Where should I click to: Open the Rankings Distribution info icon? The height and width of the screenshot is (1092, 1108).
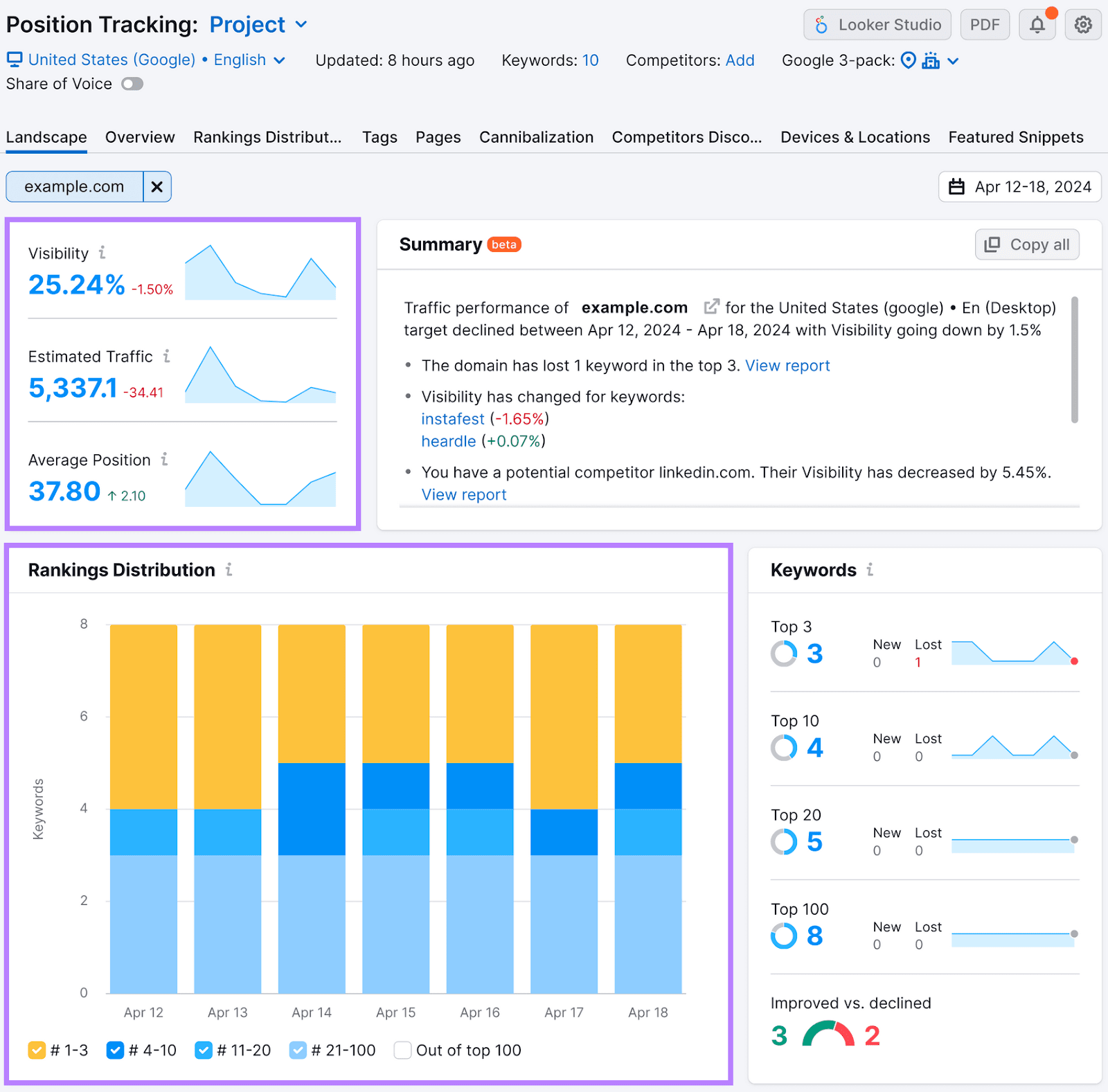pos(229,570)
